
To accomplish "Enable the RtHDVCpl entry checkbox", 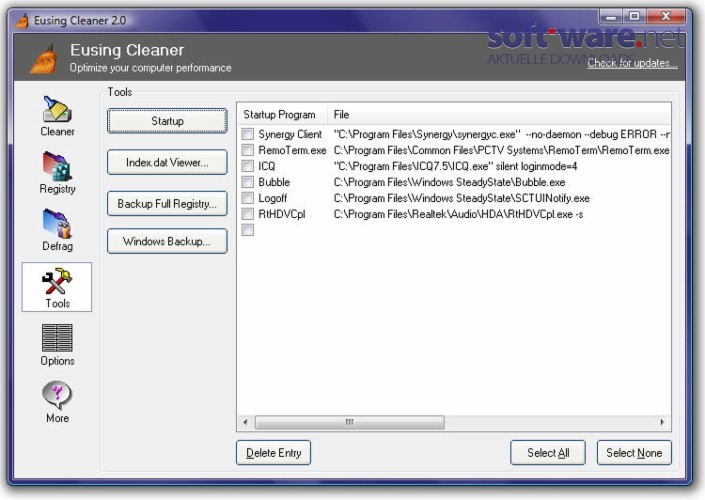I will [x=248, y=214].
